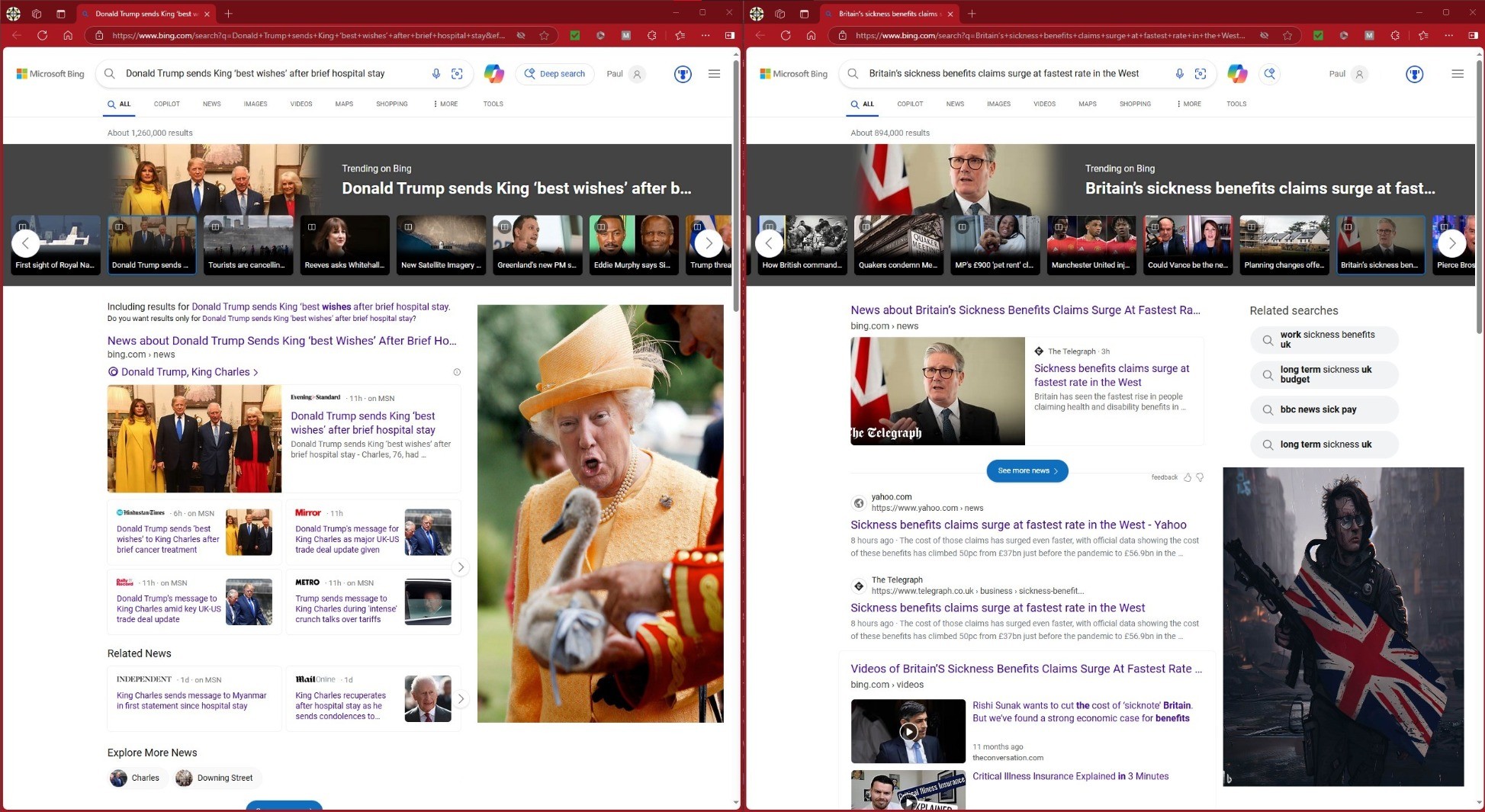Open 'bbc news sick pay' related search
This screenshot has height=812, width=1485.
[x=1324, y=409]
